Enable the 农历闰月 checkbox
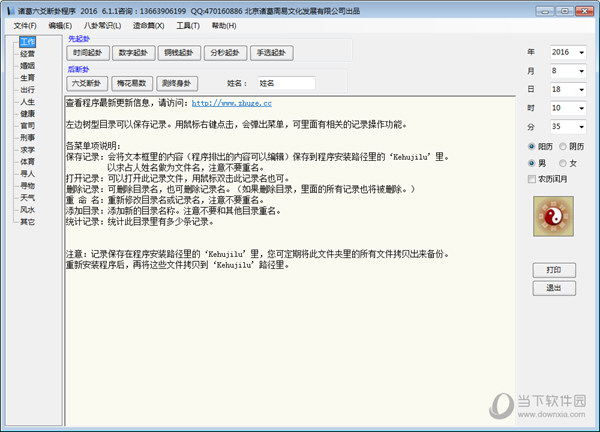This screenshot has width=600, height=432. pos(532,179)
